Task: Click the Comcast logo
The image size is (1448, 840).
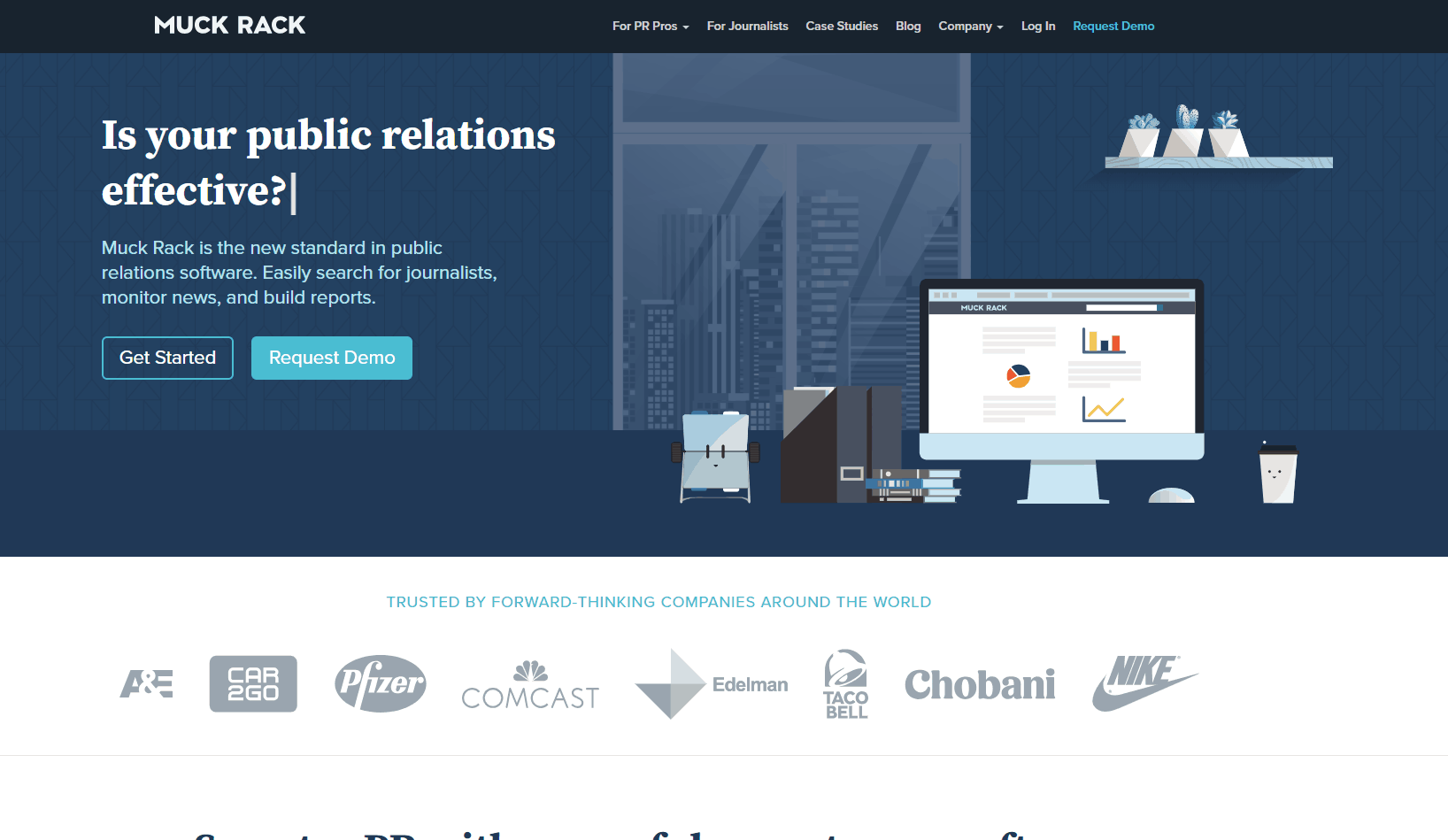Action: pyautogui.click(x=530, y=685)
